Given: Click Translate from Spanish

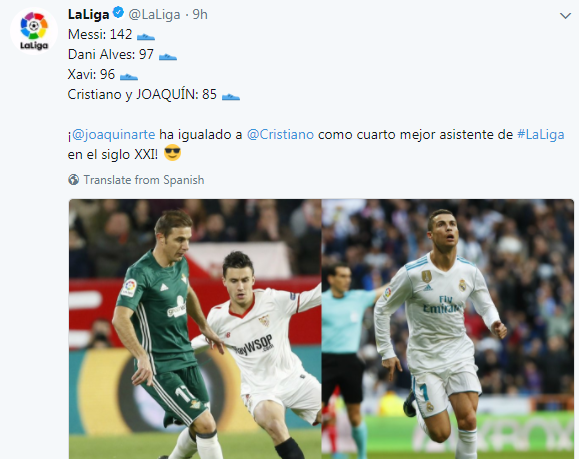Looking at the screenshot, I should coord(144,180).
